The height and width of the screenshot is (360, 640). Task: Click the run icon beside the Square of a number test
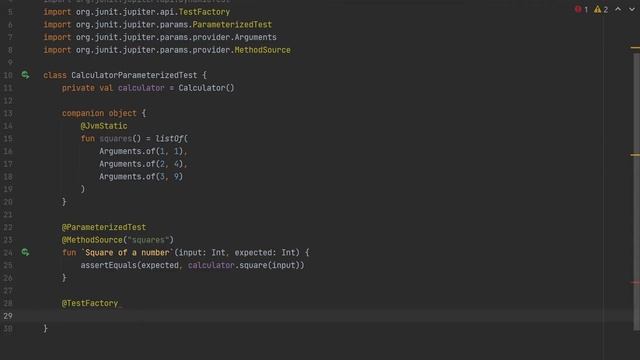click(x=25, y=252)
